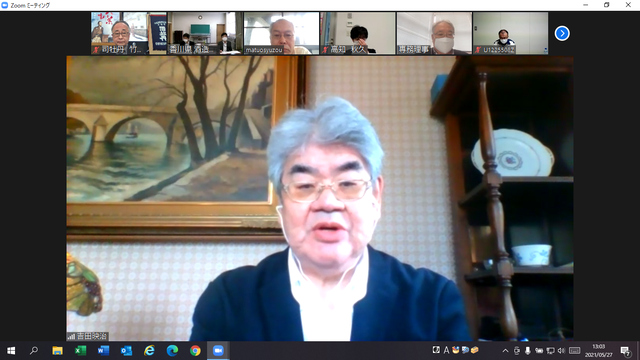Click muted microphone icon on 高知 thumbnail

tap(325, 50)
